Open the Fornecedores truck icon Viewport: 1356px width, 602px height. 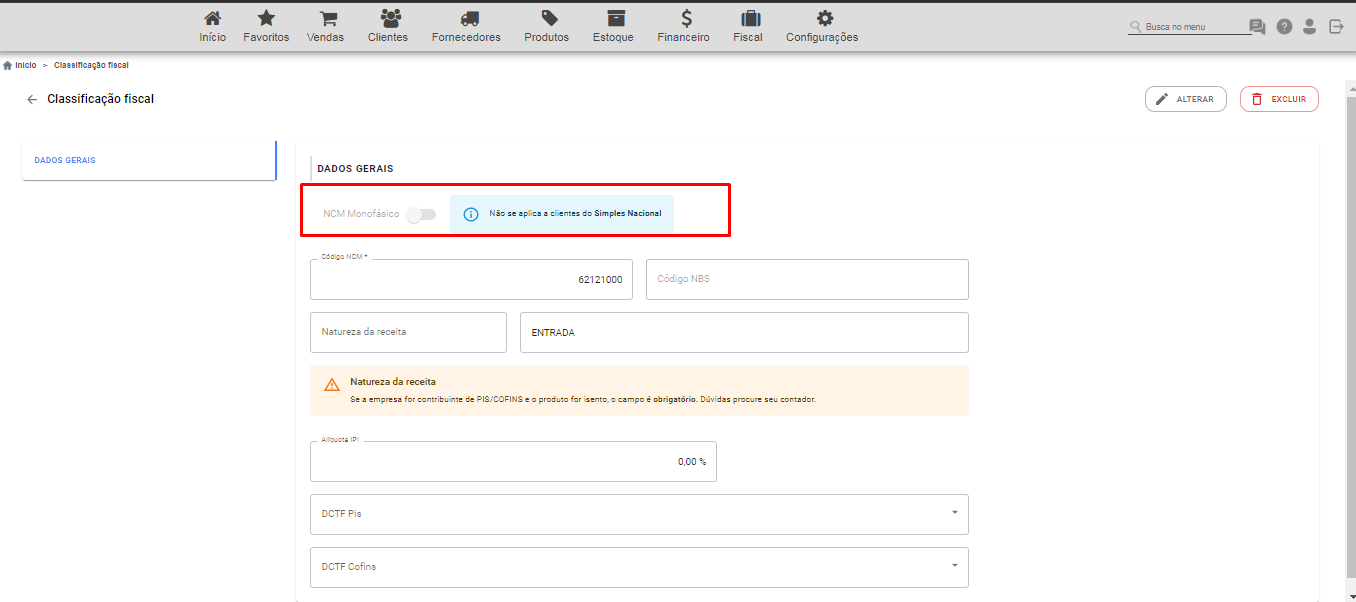466,18
